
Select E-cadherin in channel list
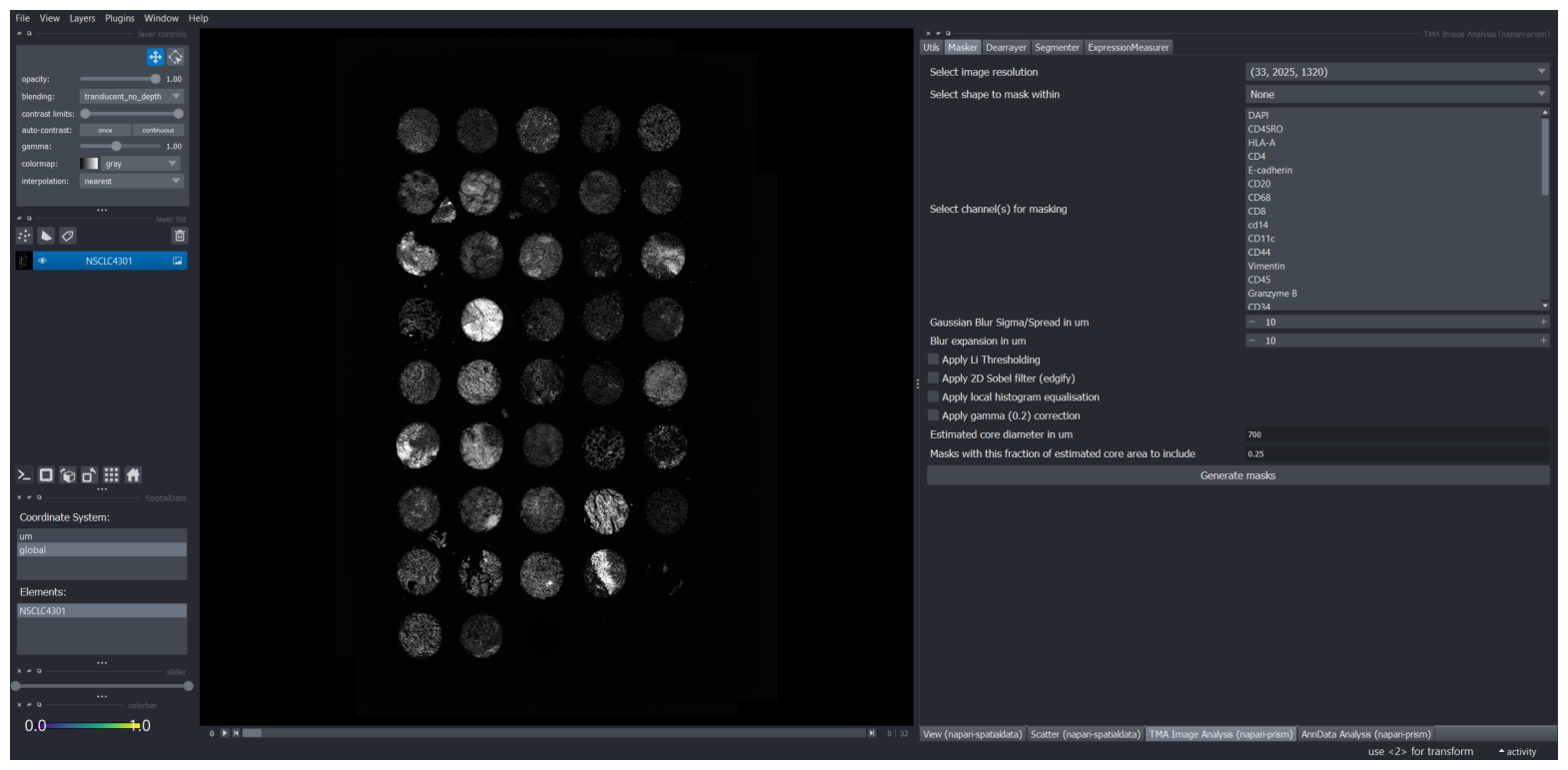(1270, 170)
